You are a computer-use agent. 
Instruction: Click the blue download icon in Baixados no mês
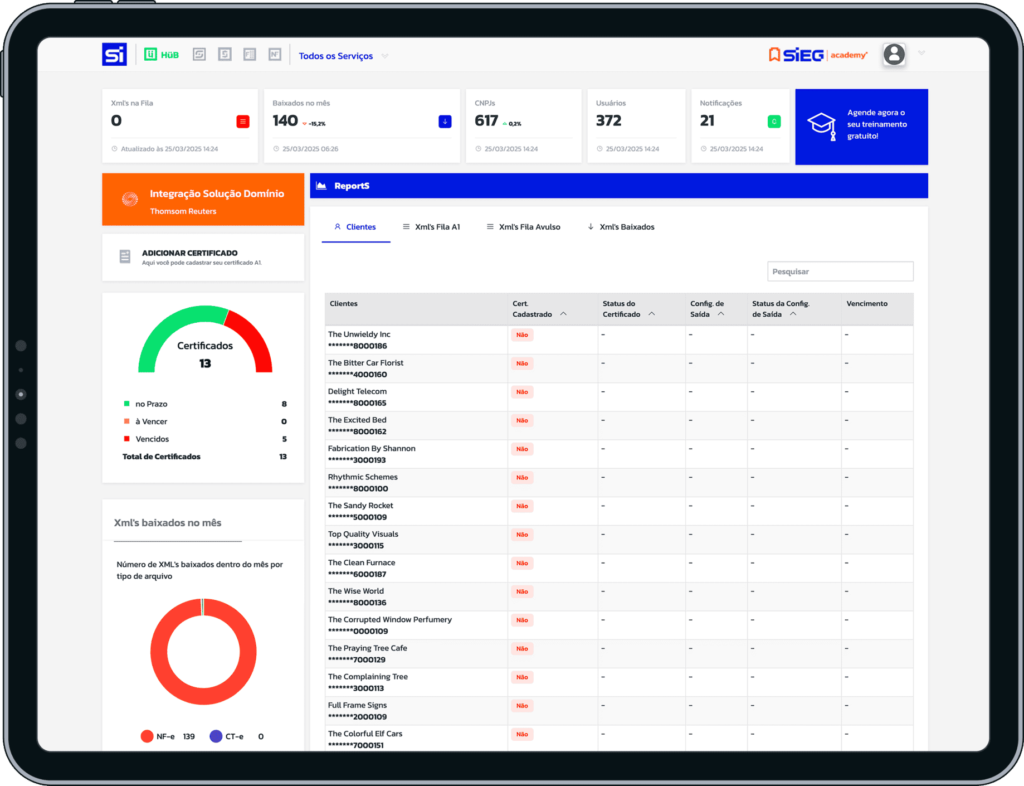pyautogui.click(x=445, y=121)
